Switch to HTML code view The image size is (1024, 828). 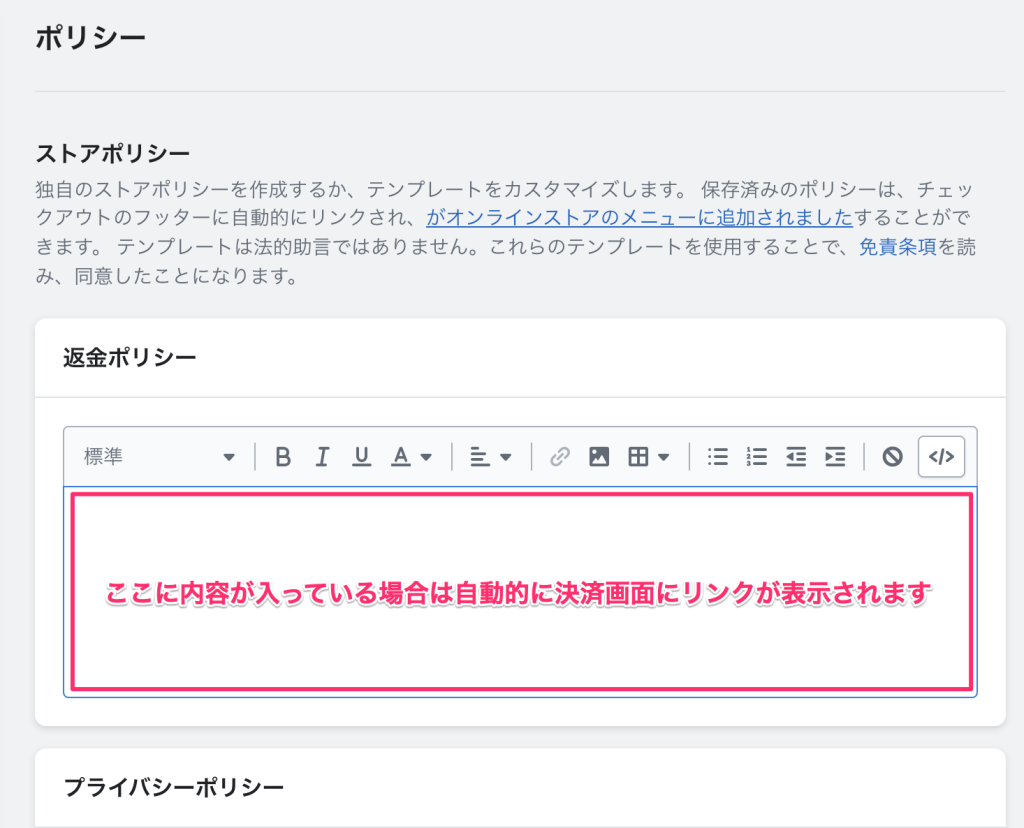(940, 456)
